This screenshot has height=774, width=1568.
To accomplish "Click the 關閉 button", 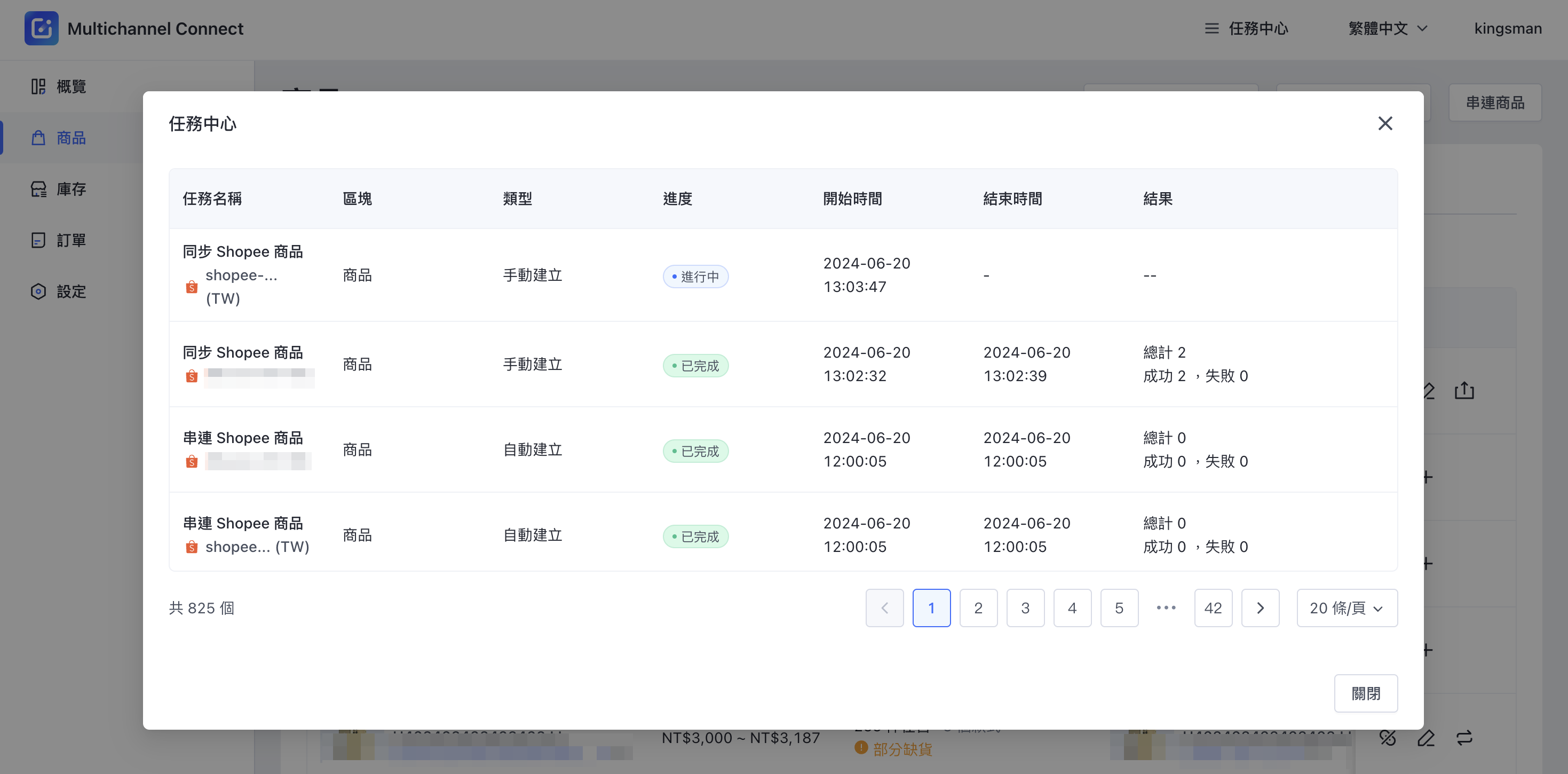I will pos(1366,693).
